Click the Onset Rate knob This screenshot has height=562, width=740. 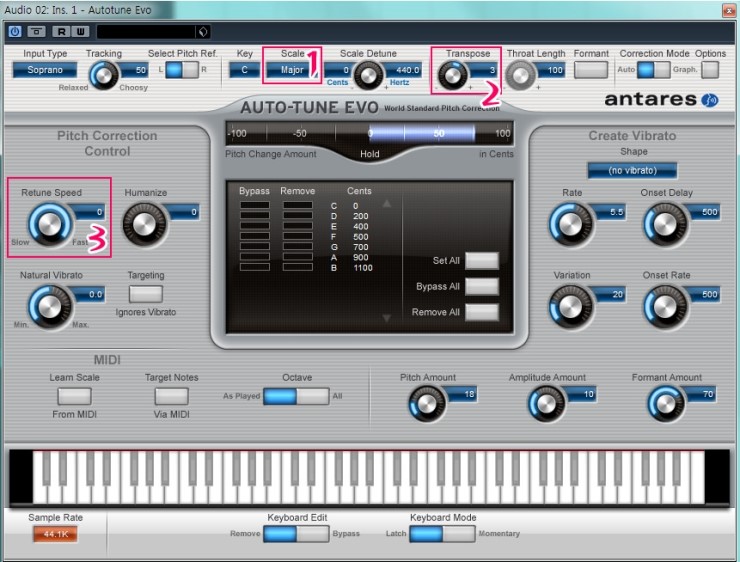(x=665, y=307)
